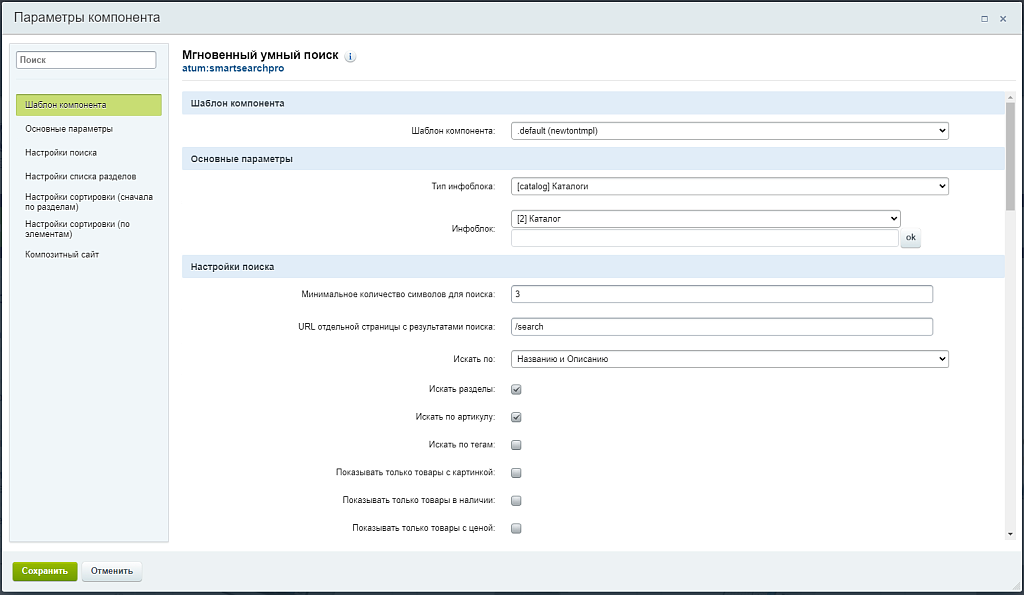Click the 'Отменить' button
1024x595 pixels.
click(112, 571)
